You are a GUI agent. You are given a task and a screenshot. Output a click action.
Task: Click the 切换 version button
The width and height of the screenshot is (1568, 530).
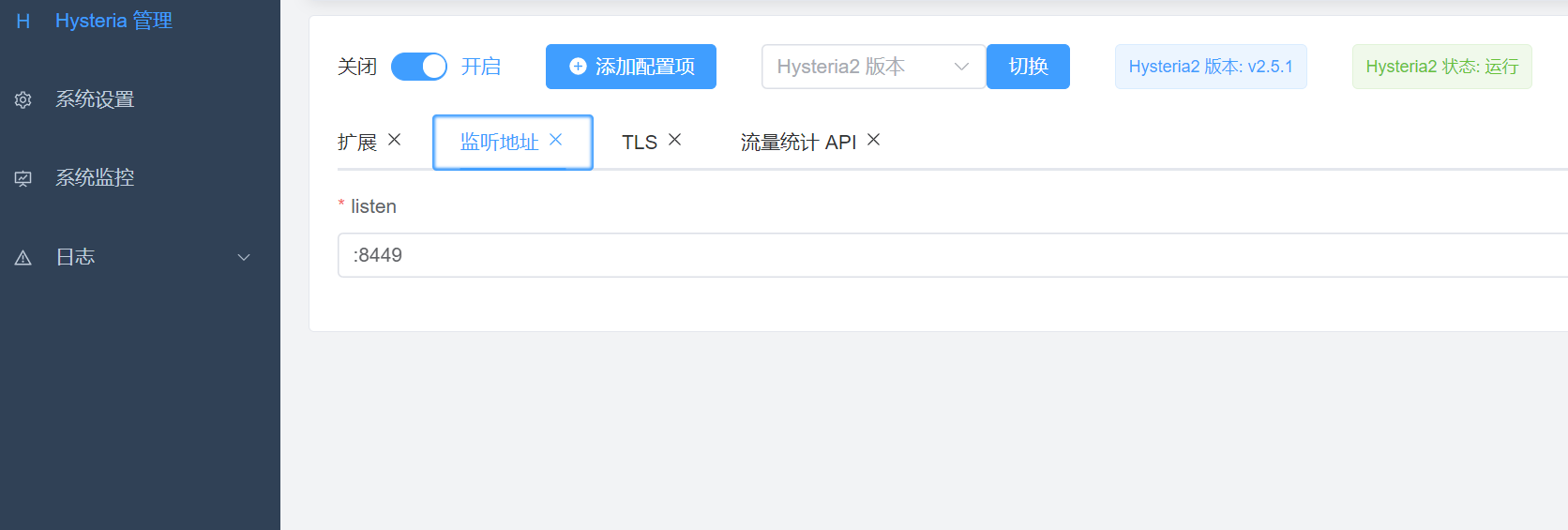1028,67
